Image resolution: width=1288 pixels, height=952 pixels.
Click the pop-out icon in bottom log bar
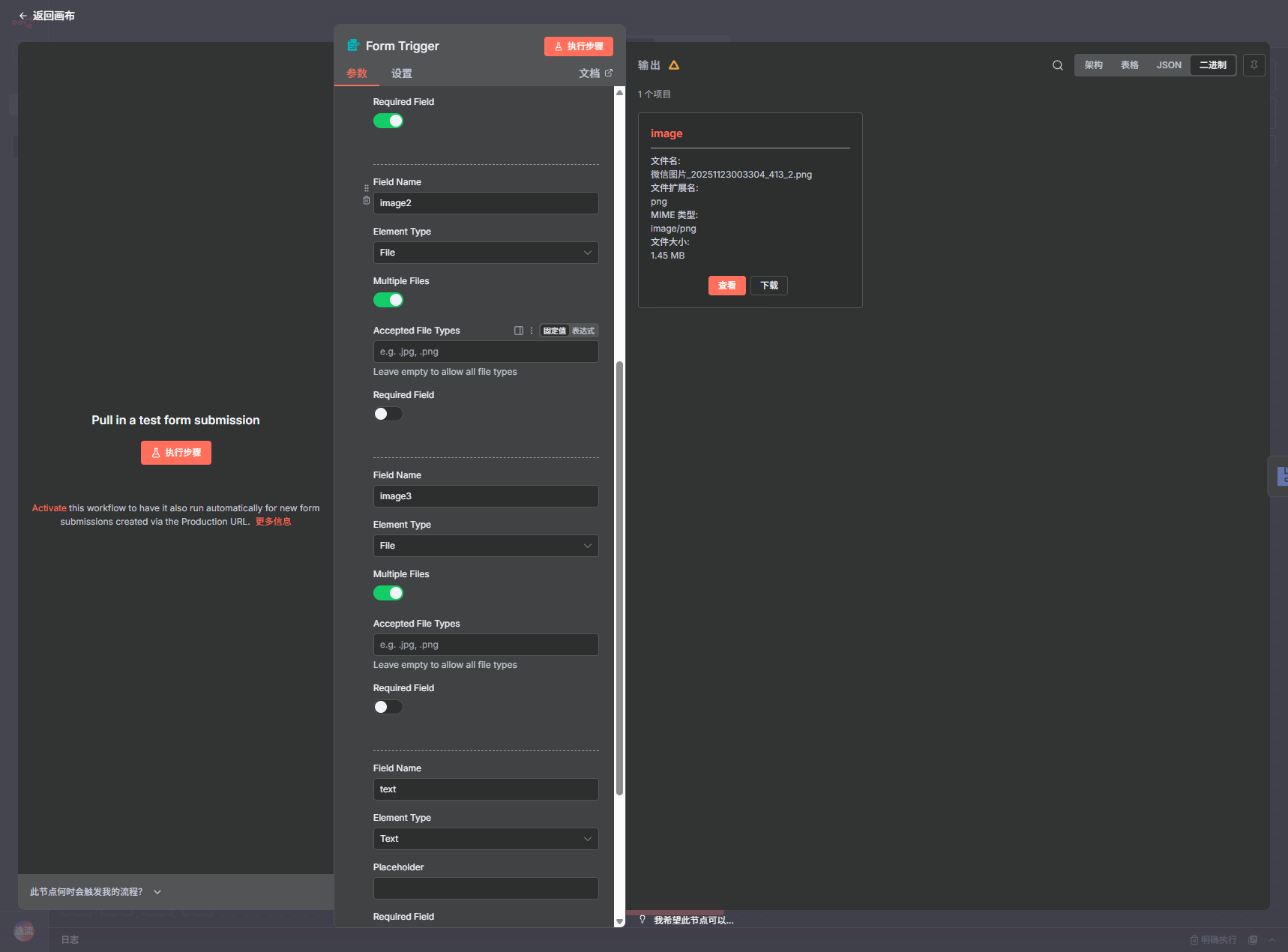click(x=1253, y=940)
